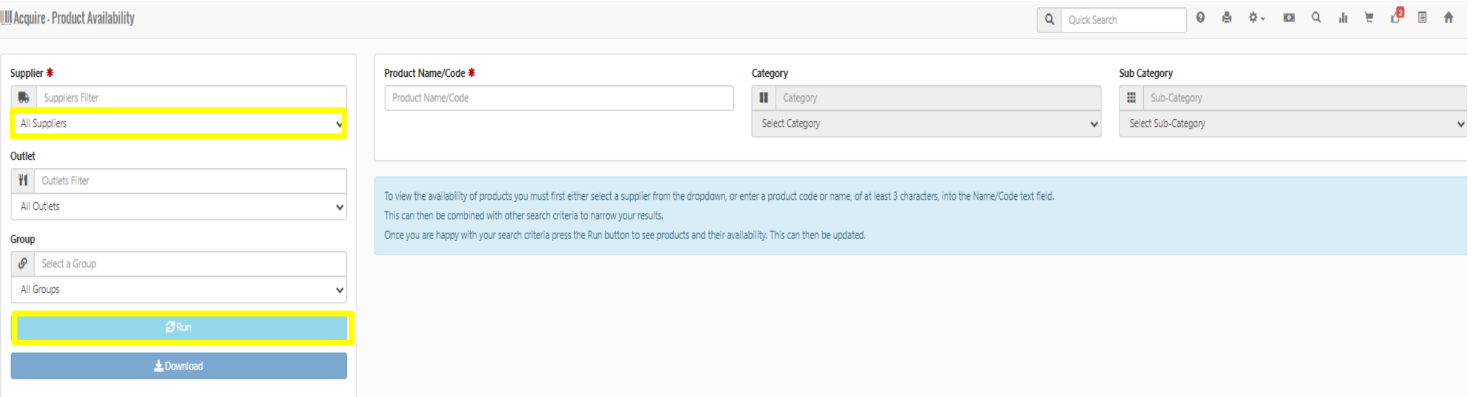Expand the All Outlets dropdown
Screen dimensions: 1472x397
pos(179,207)
